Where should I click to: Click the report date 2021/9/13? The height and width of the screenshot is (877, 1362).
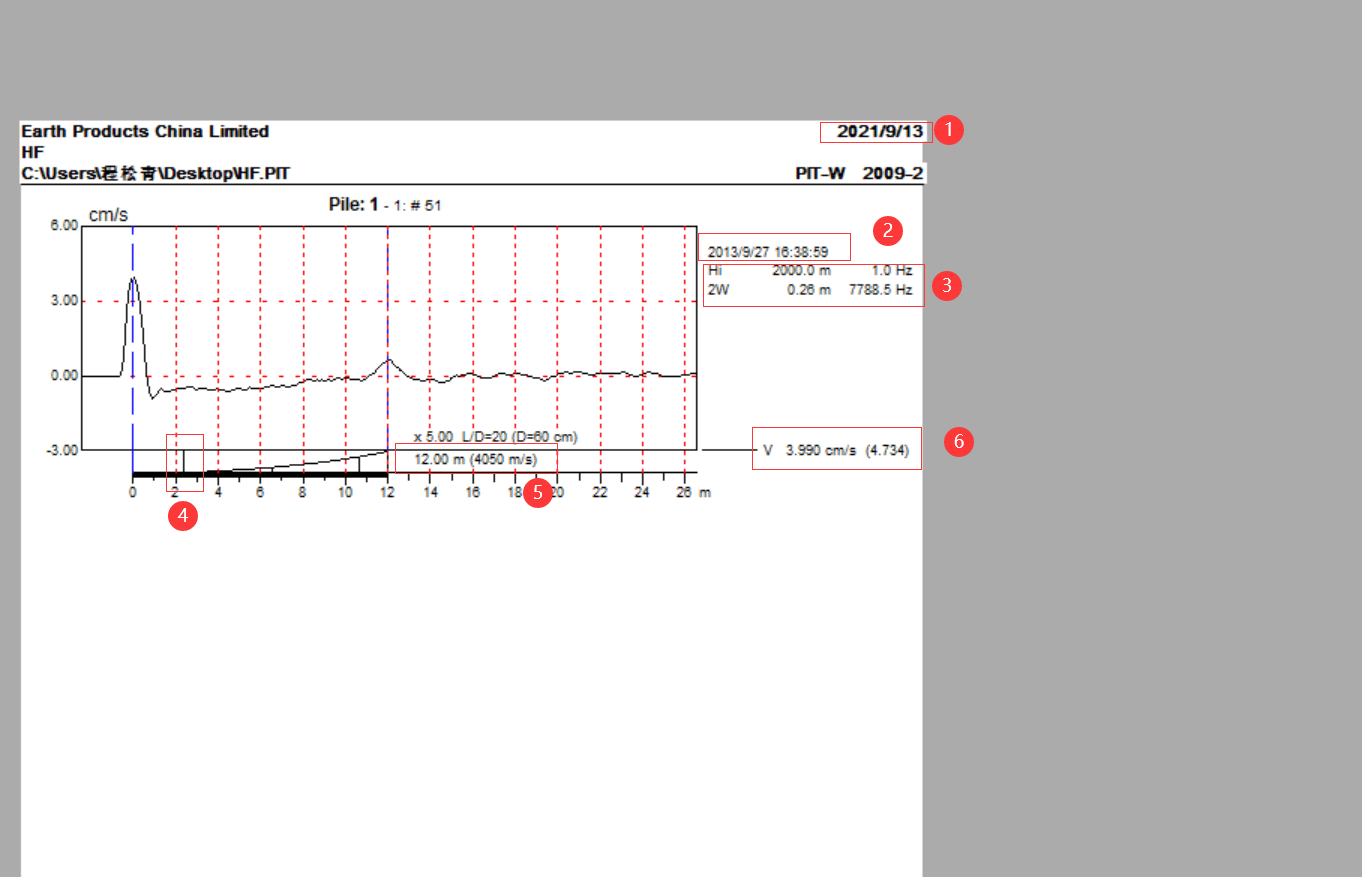coord(875,131)
